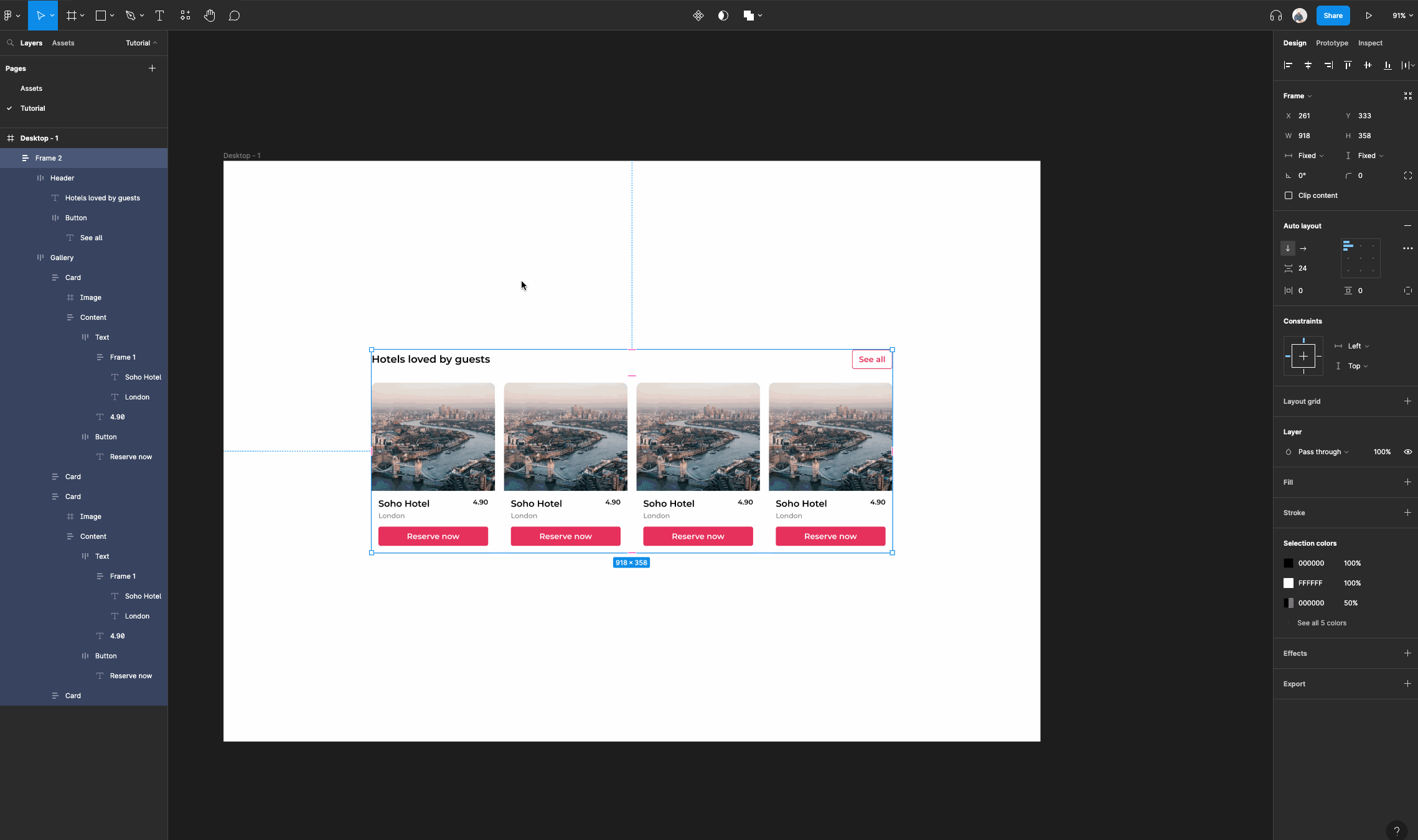Image resolution: width=1418 pixels, height=840 pixels.
Task: Click Align right icon
Action: click(1328, 65)
